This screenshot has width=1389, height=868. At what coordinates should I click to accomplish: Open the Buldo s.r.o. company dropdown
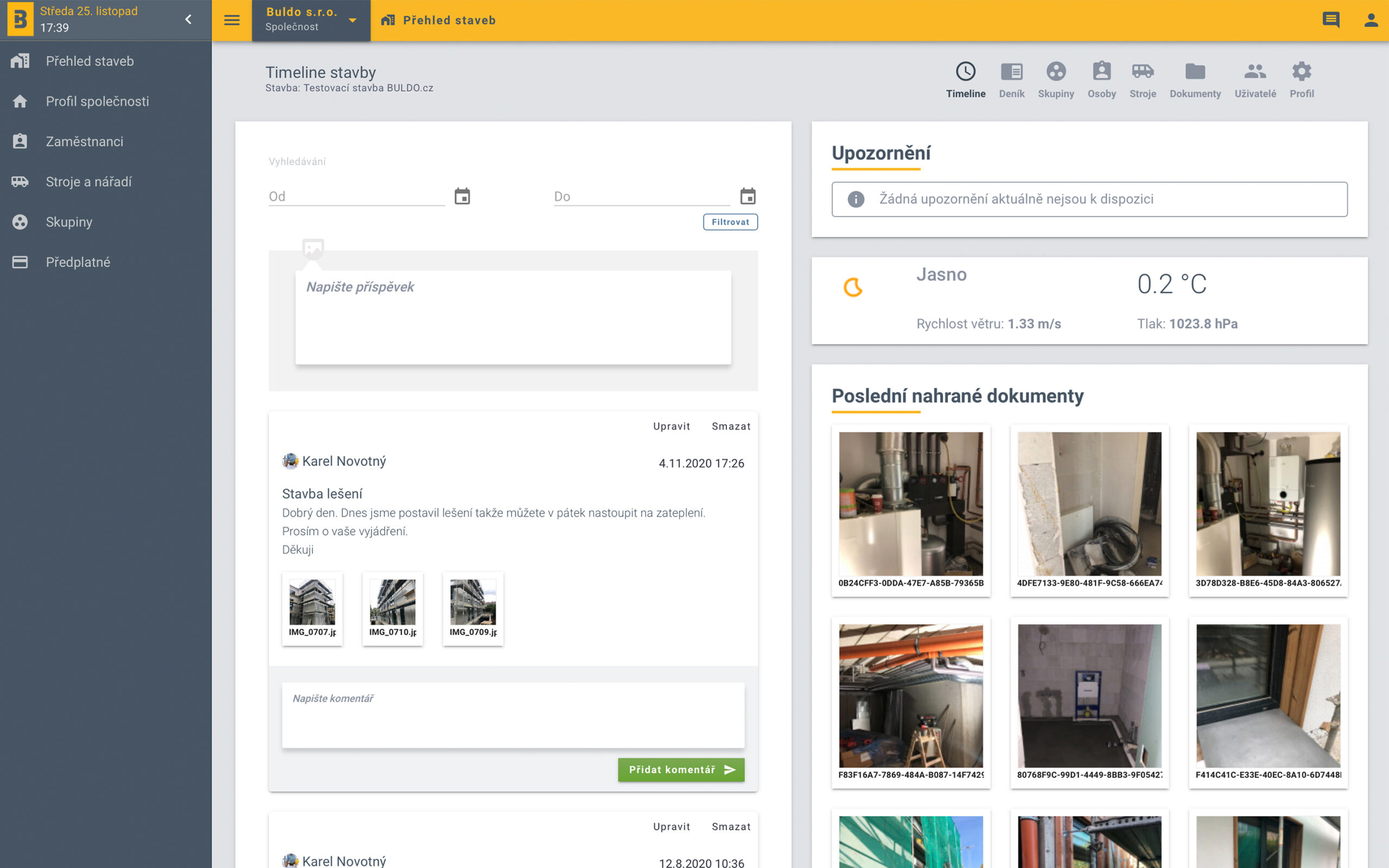(x=311, y=20)
